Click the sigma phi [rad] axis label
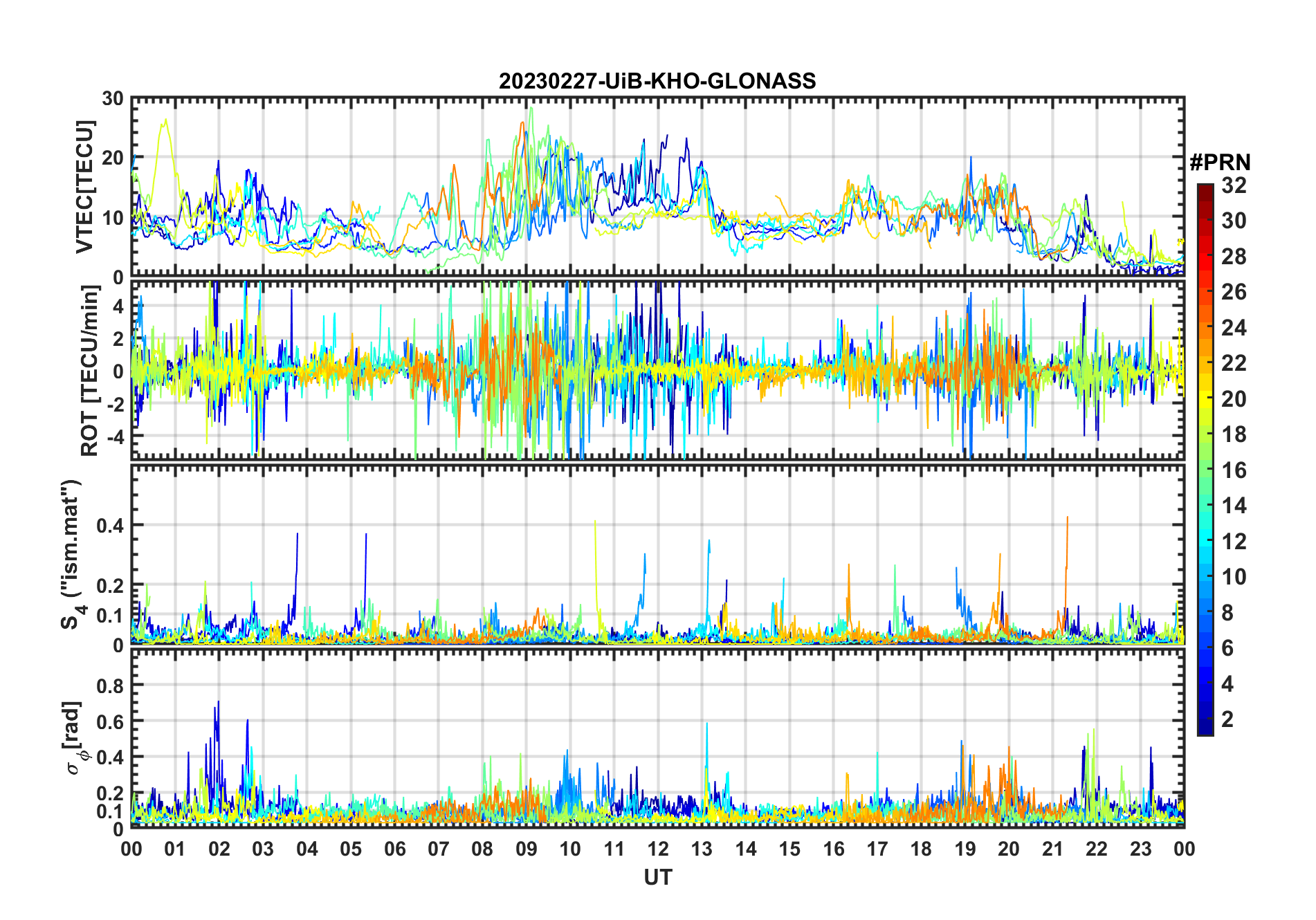 [75, 738]
